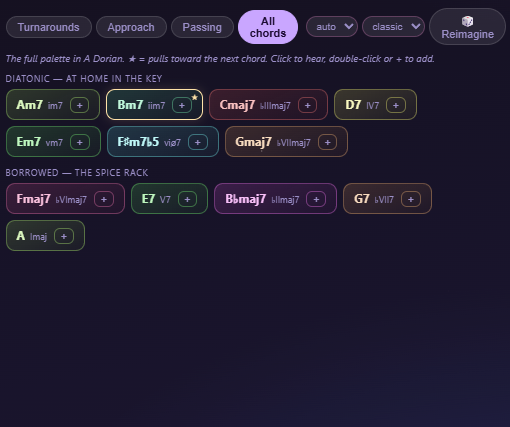510x427 pixels.
Task: Click the dice Reimagine button
Action: pyautogui.click(x=467, y=27)
